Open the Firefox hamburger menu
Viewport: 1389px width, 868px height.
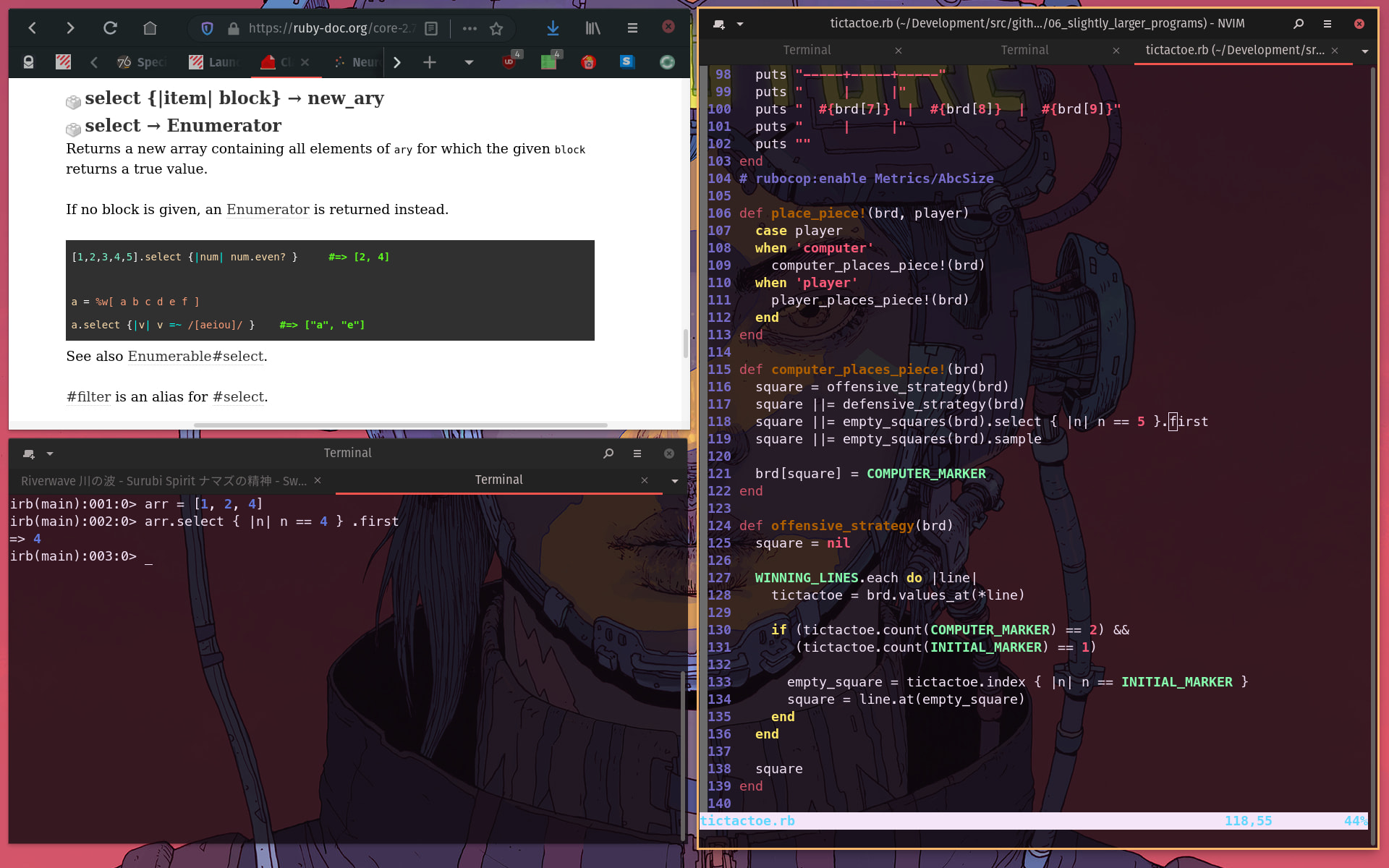(x=632, y=28)
